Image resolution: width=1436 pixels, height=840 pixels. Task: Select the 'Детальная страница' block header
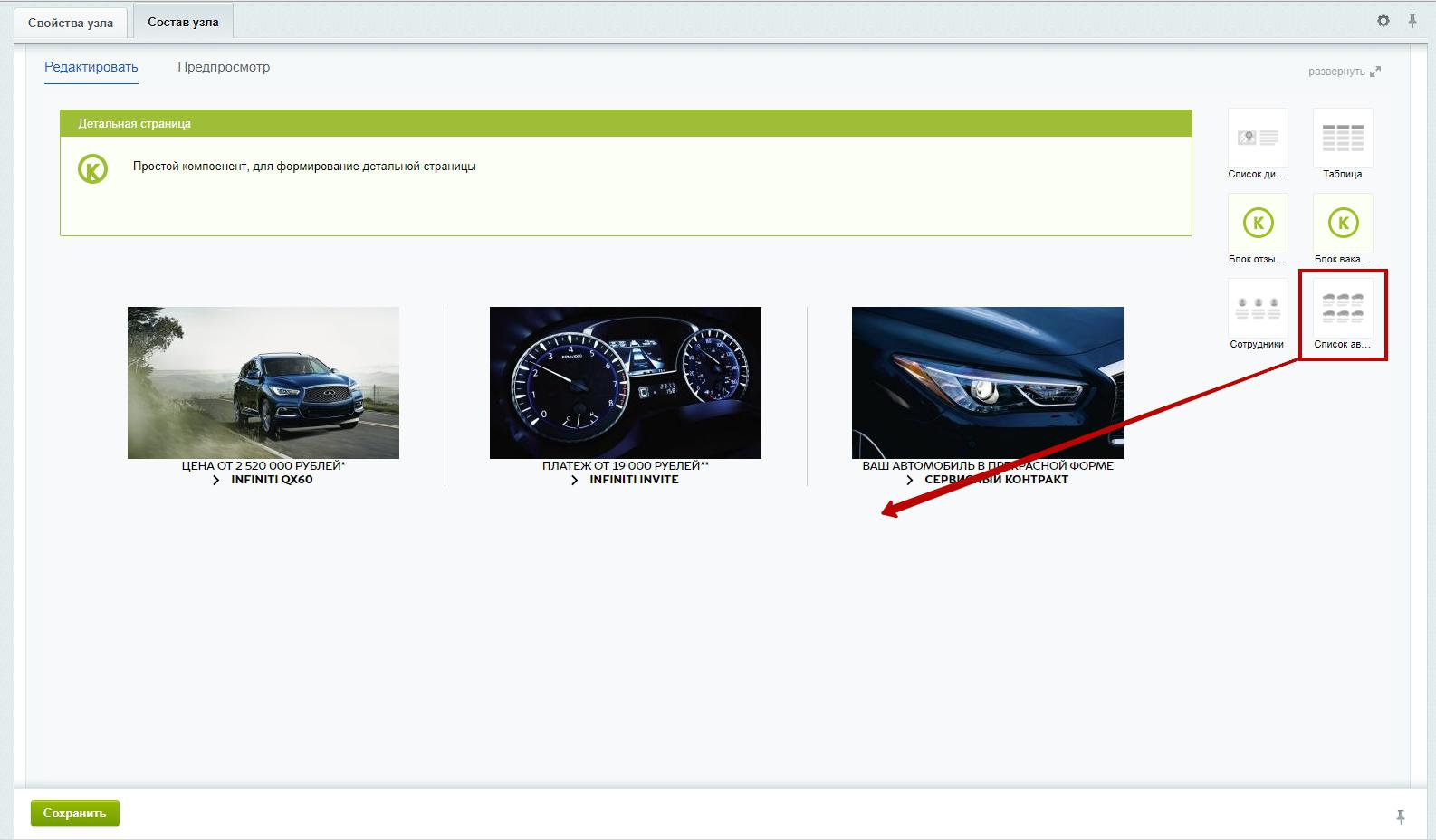pyautogui.click(x=626, y=123)
